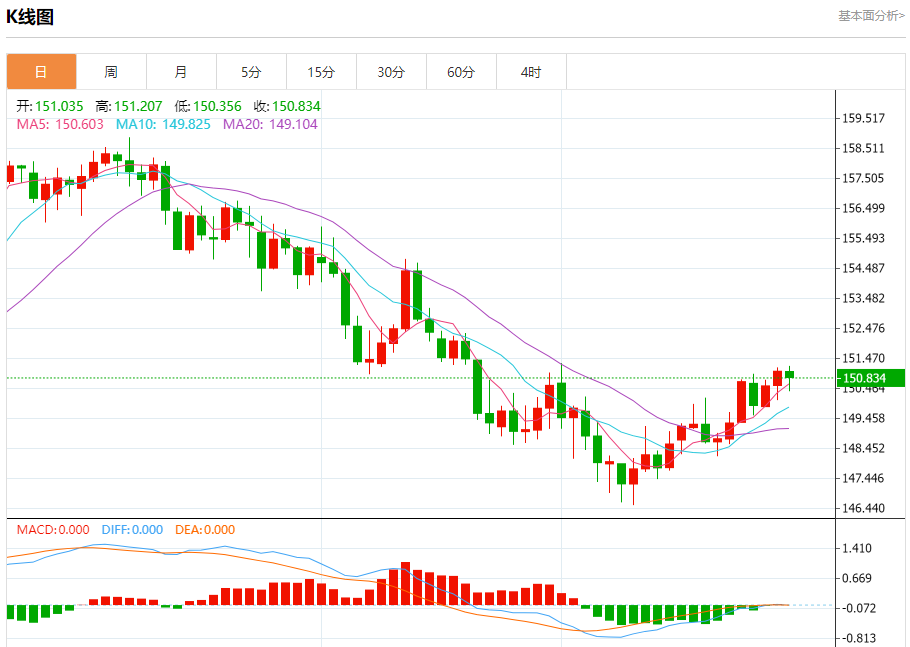
Task: Click the 152.476 price axis label
Action: click(864, 328)
